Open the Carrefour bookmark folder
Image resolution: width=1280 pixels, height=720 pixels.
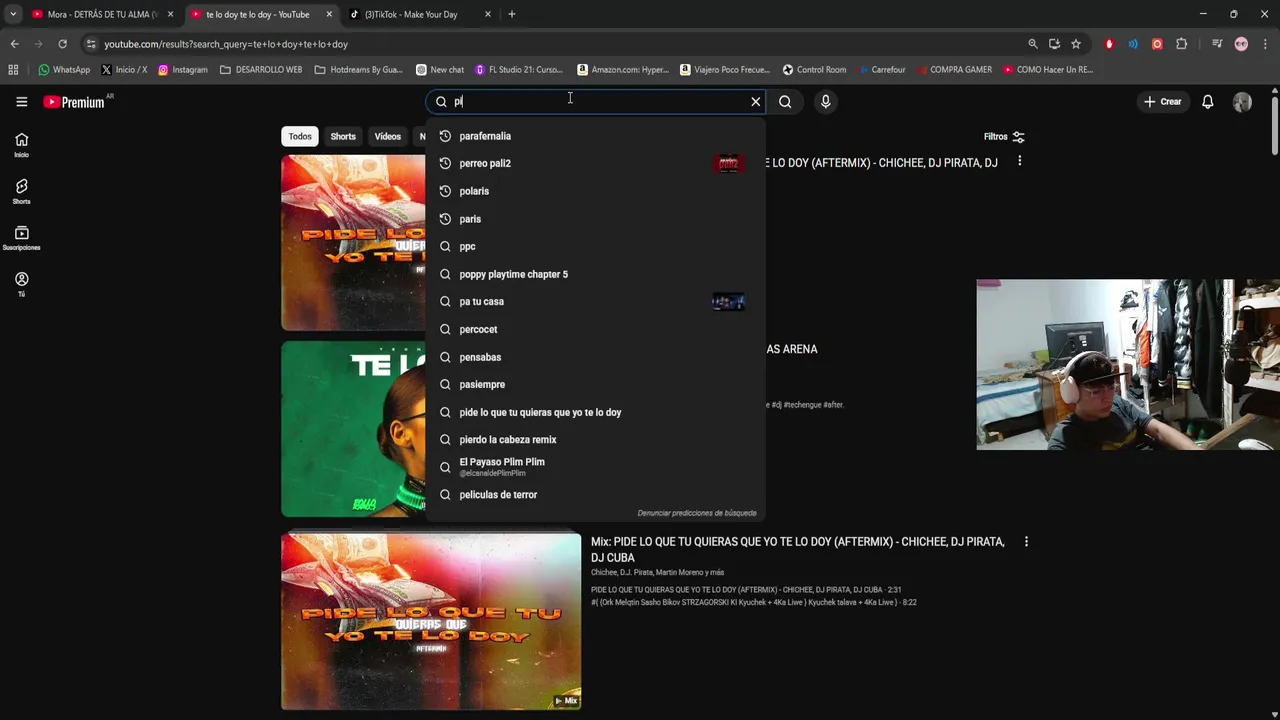pos(880,70)
